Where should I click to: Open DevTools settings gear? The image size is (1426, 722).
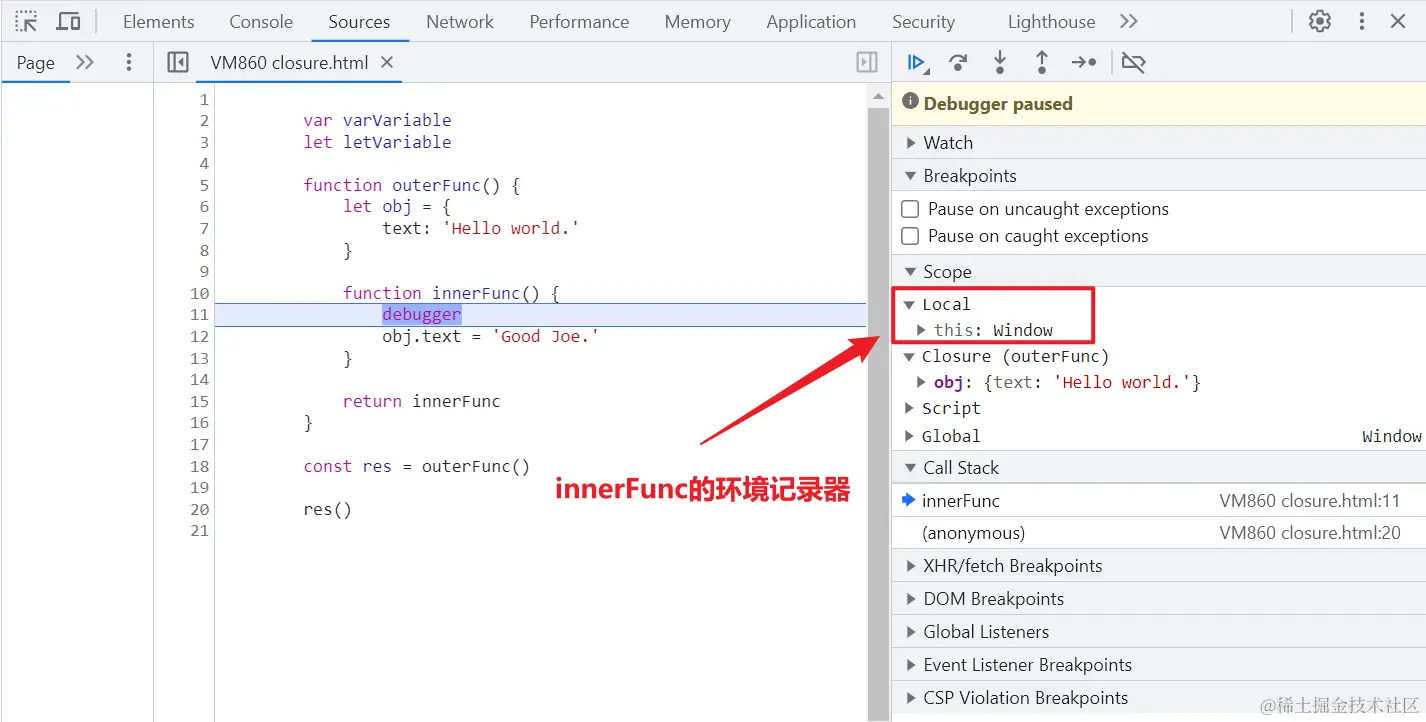click(1320, 21)
